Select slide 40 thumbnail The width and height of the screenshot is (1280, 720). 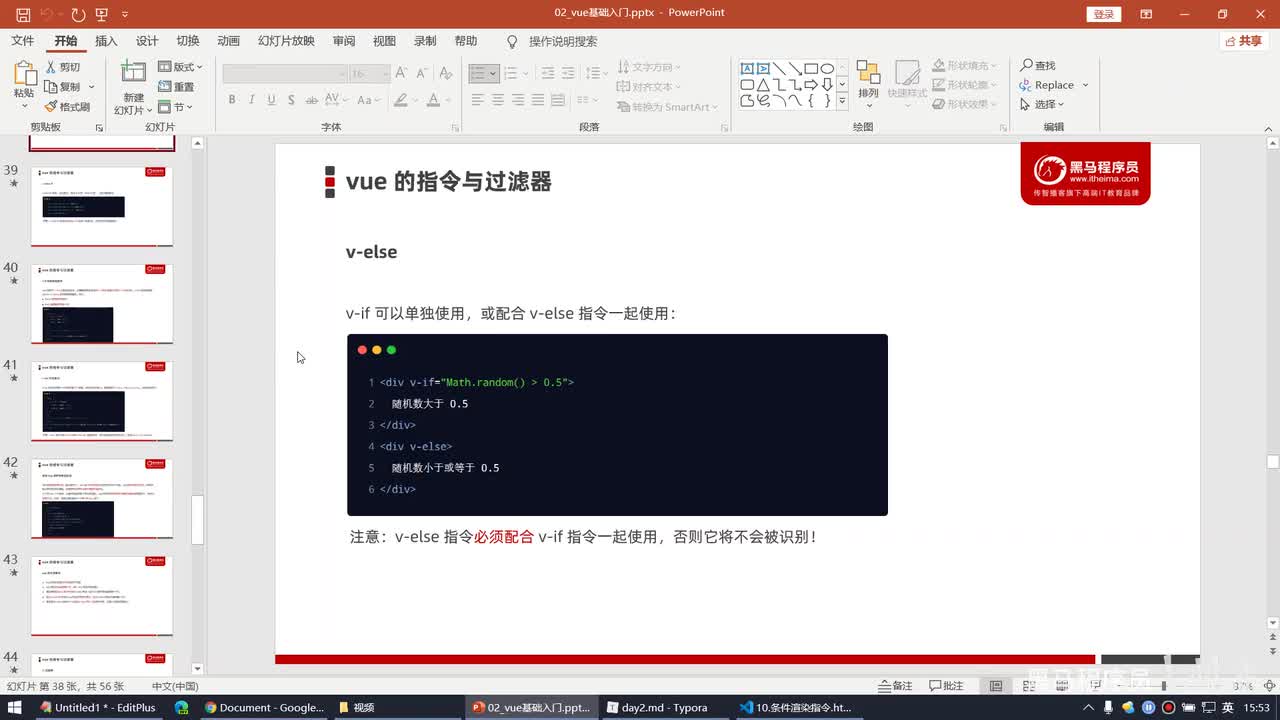point(102,304)
